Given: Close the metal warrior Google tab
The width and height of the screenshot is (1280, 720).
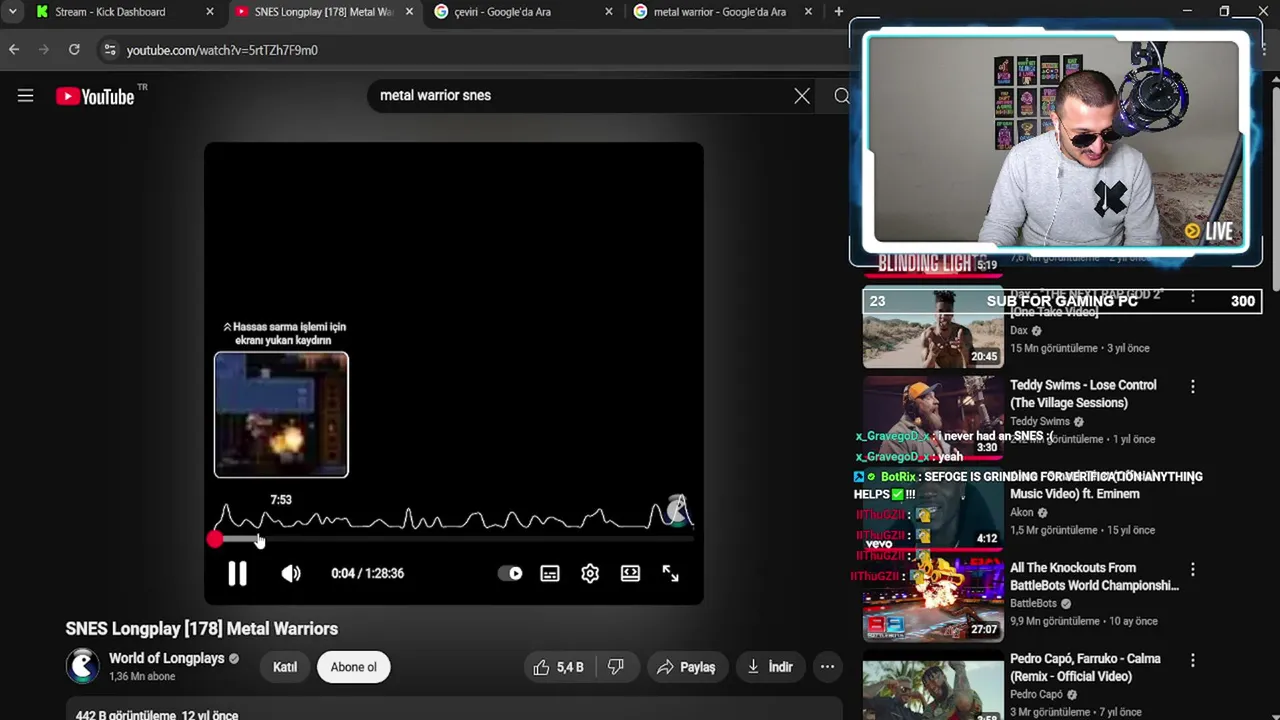Looking at the screenshot, I should coord(808,12).
